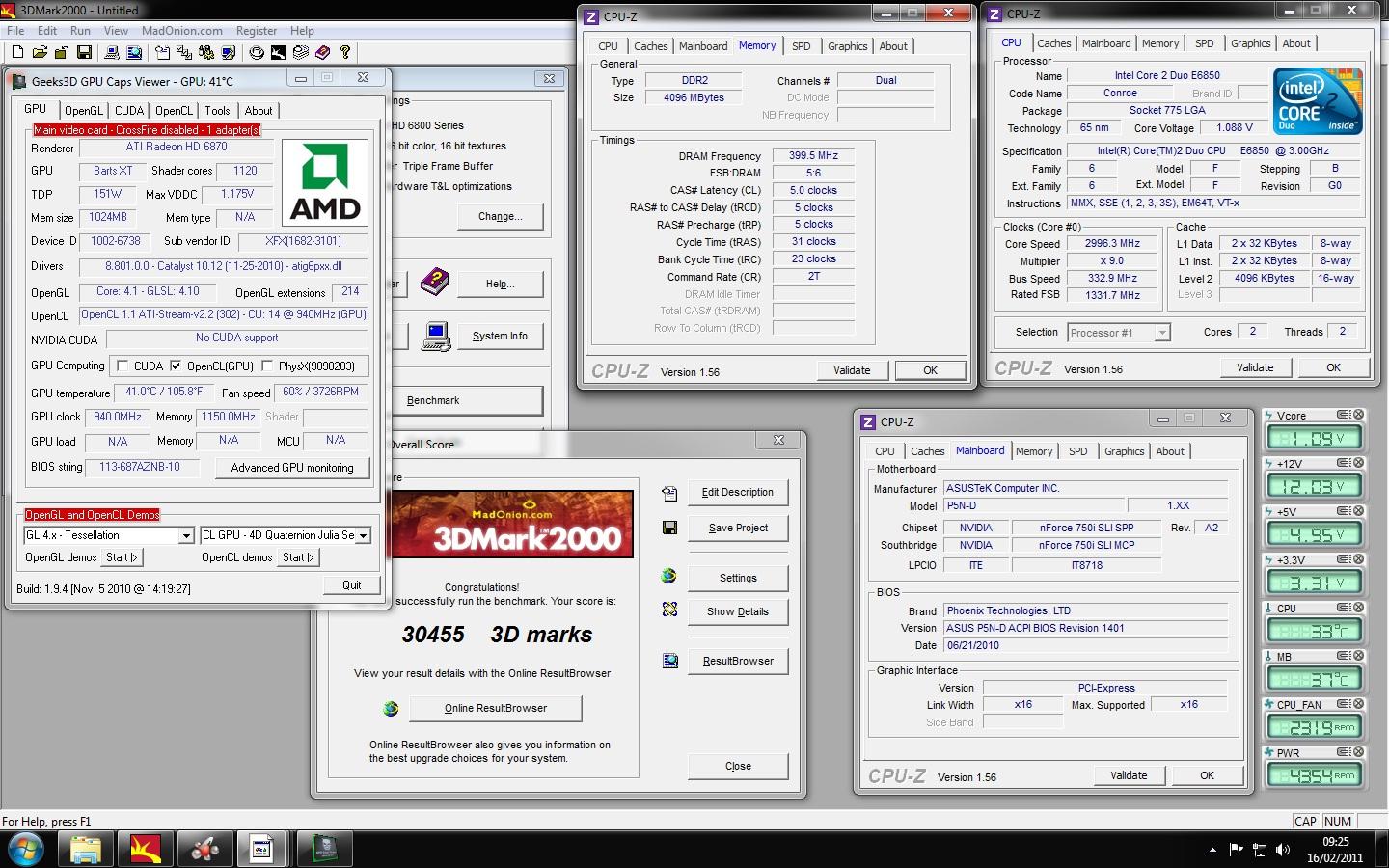Close the +12V monitor widget with its X icon
Viewport: 1389px width, 868px height.
[1358, 463]
